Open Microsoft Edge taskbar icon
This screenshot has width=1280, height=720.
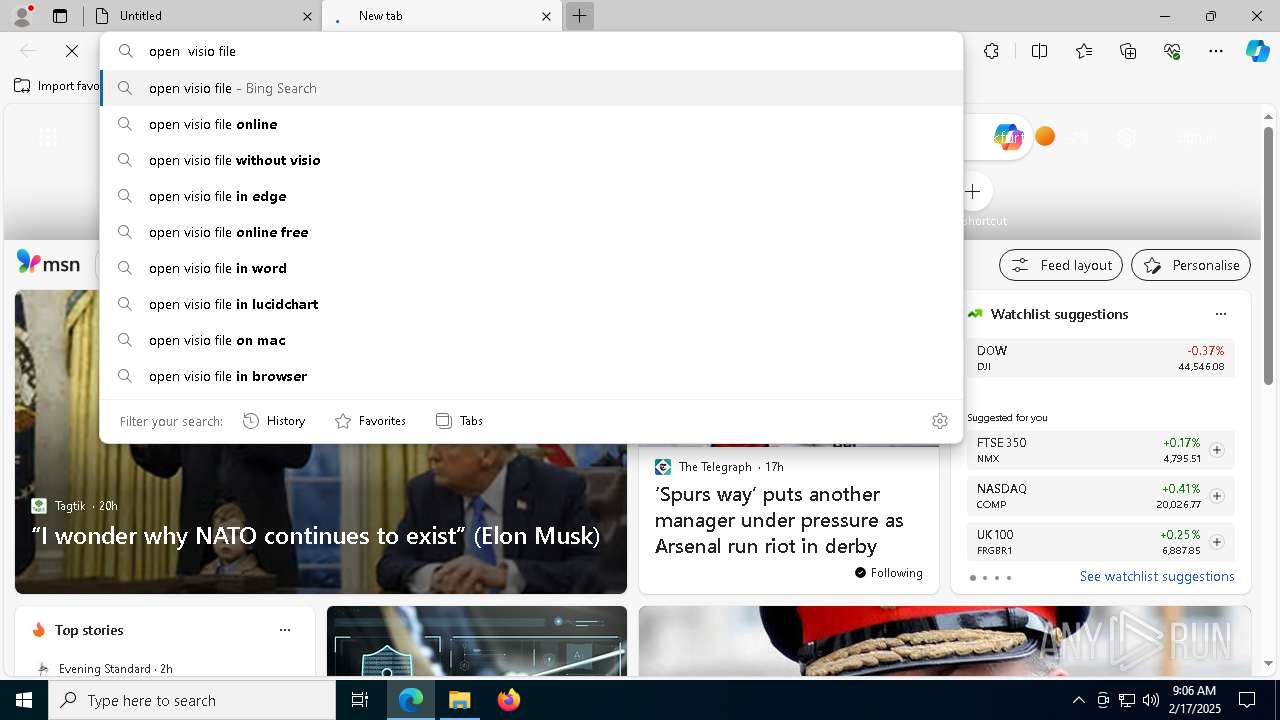(x=411, y=700)
